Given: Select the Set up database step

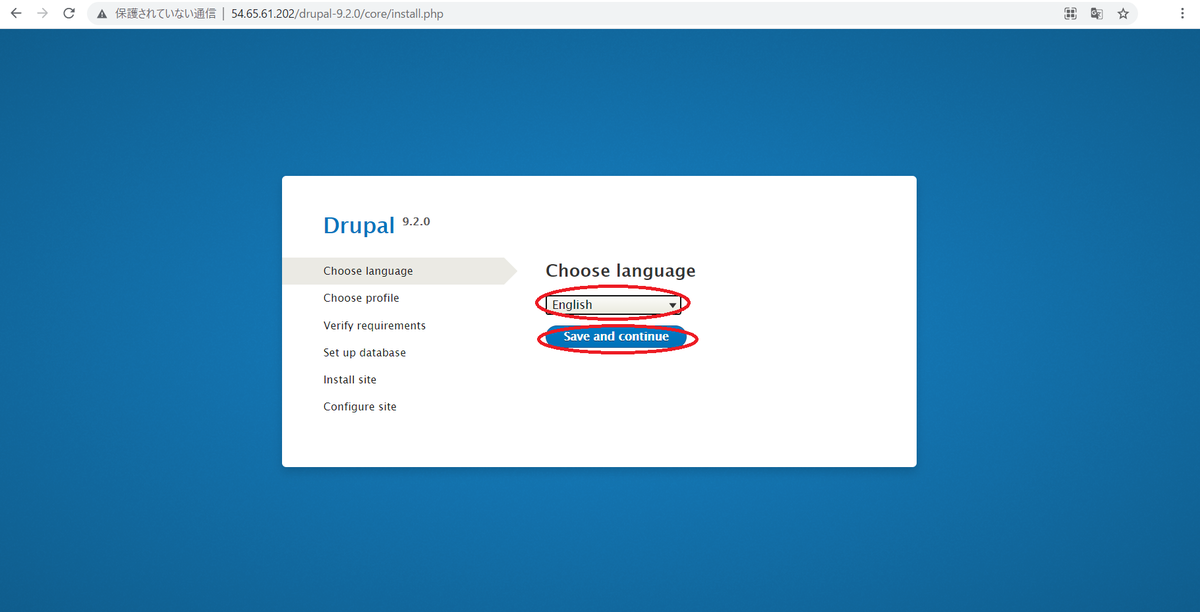Looking at the screenshot, I should pos(364,353).
